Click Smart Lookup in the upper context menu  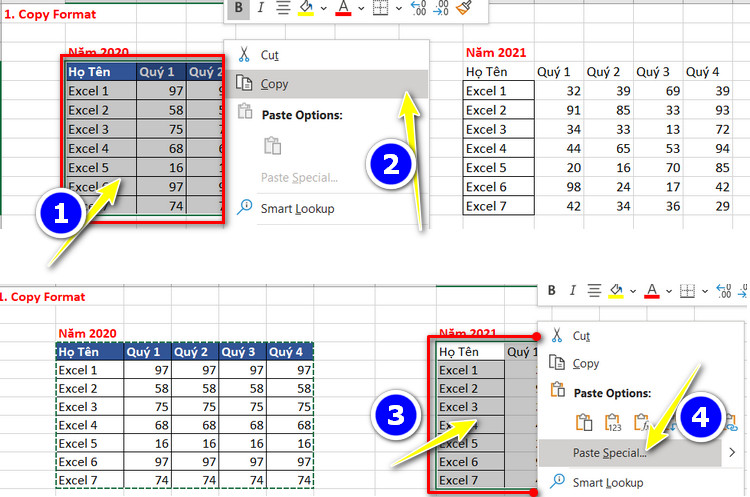(x=296, y=208)
